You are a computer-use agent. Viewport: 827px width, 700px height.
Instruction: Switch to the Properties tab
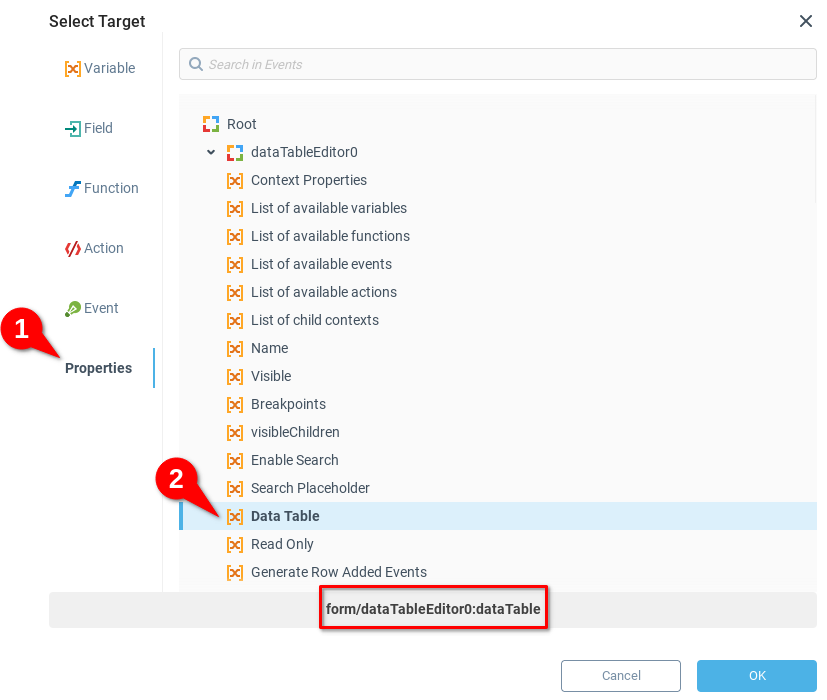click(98, 368)
